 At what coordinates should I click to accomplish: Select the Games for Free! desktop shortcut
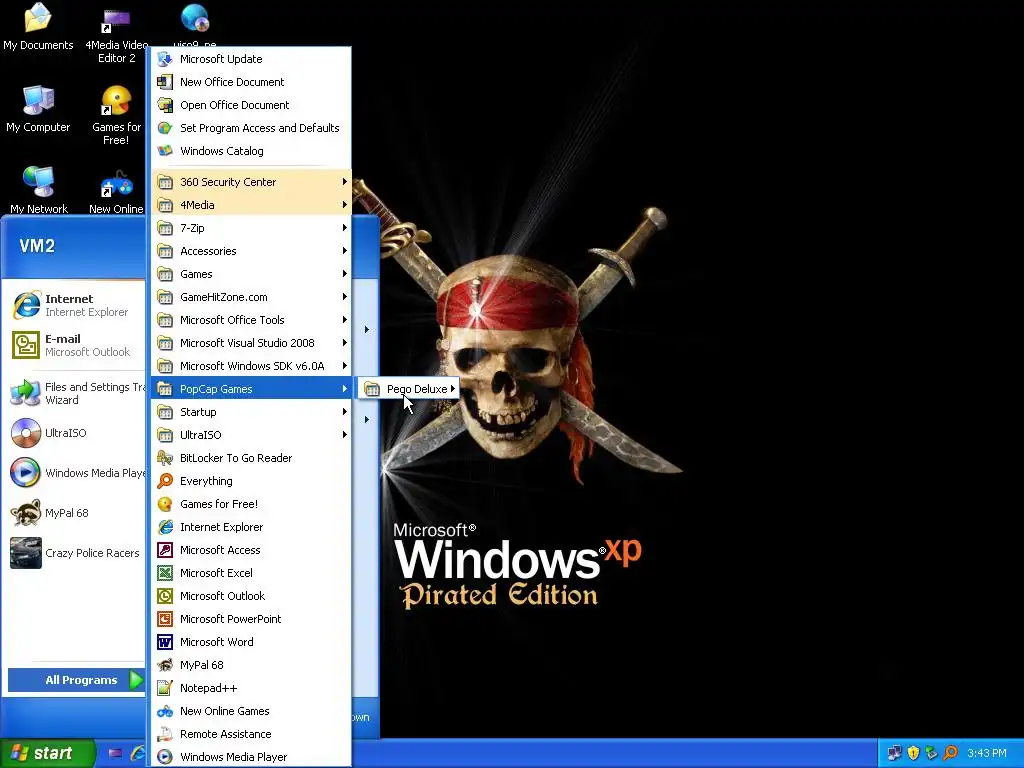click(x=116, y=116)
